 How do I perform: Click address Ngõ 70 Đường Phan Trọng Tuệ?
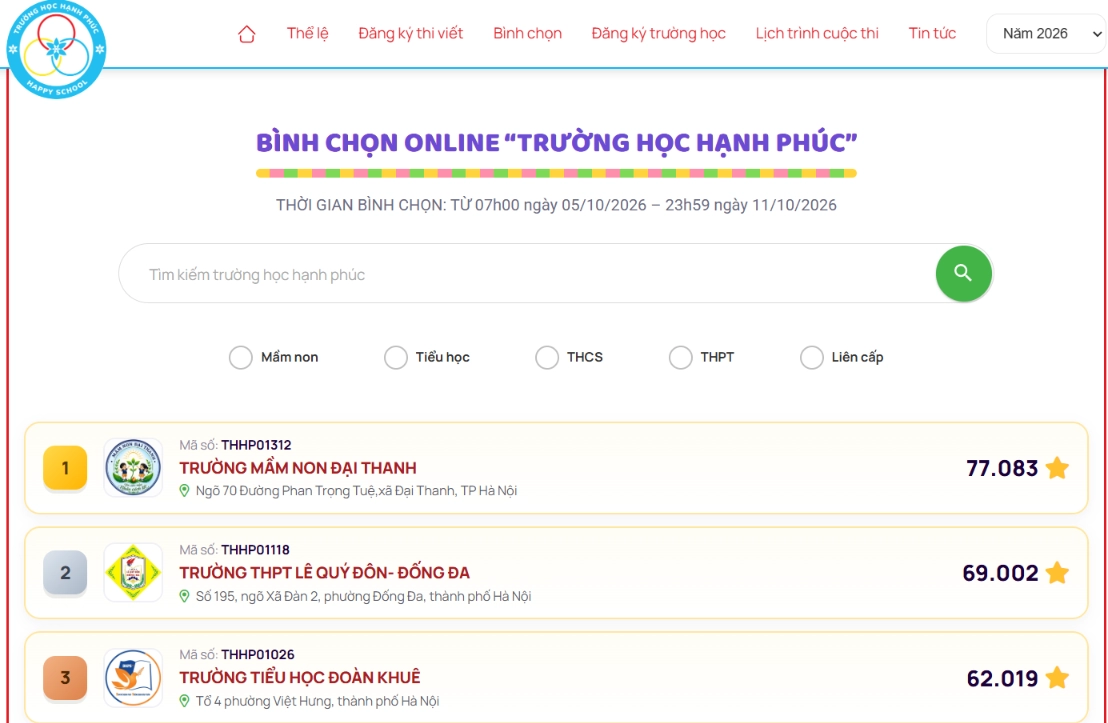point(356,490)
